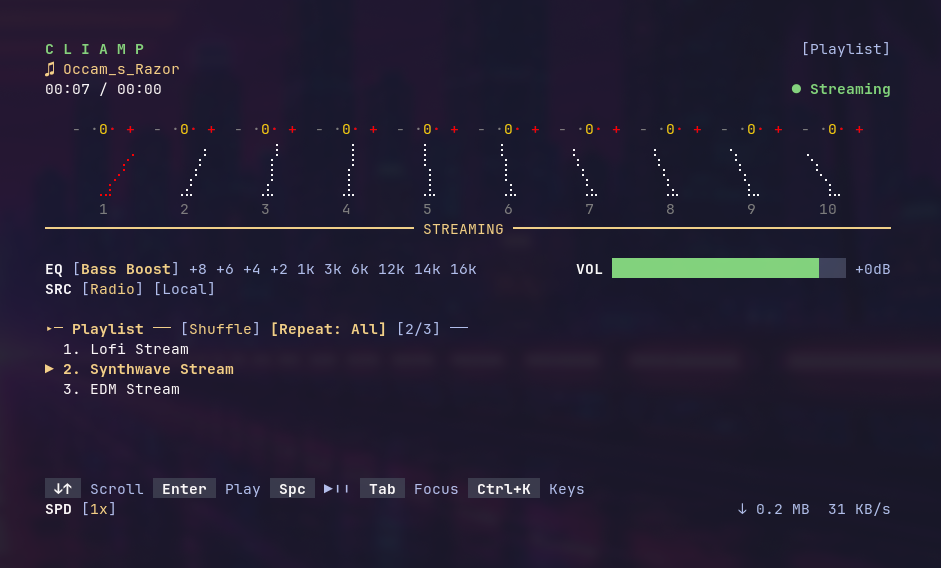Image resolution: width=941 pixels, height=568 pixels.
Task: Click the Tab focus key hint
Action: pos(382,489)
